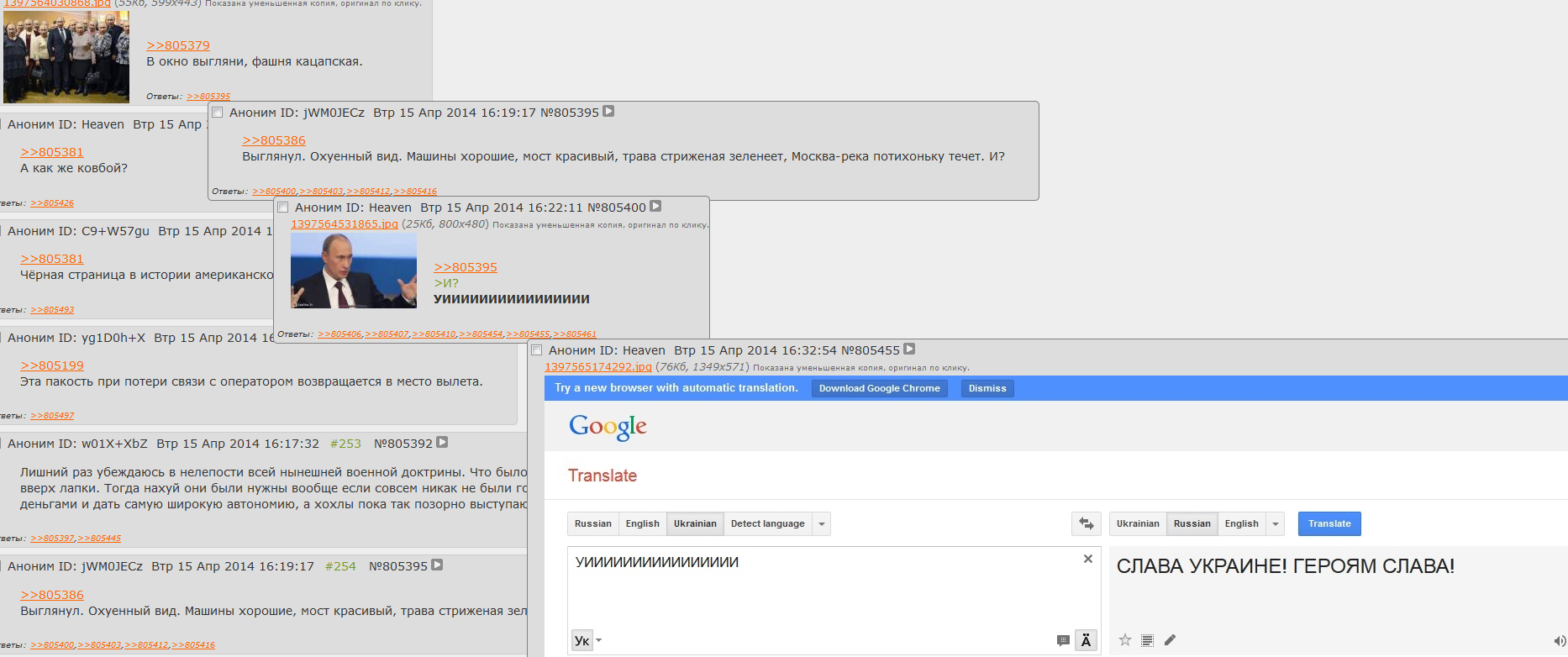Click the blue Translate button
This screenshot has height=657, width=1568.
(1329, 523)
